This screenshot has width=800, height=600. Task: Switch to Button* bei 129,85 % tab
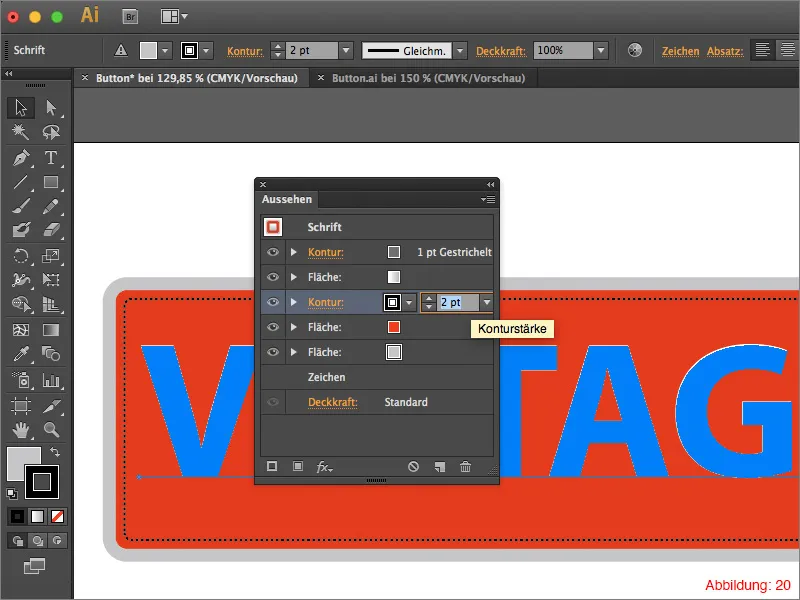pyautogui.click(x=196, y=78)
